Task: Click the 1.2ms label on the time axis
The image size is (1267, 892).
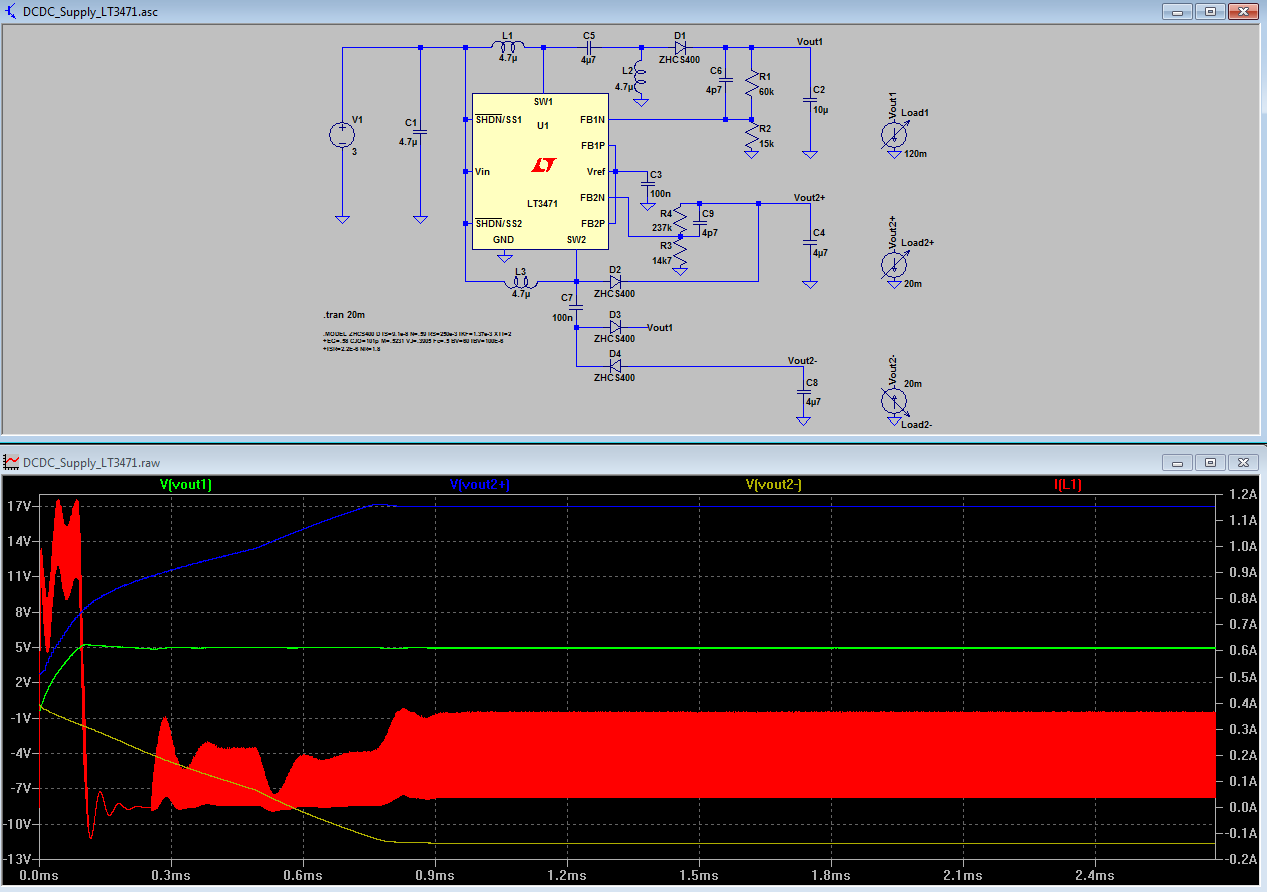Action: click(x=567, y=876)
